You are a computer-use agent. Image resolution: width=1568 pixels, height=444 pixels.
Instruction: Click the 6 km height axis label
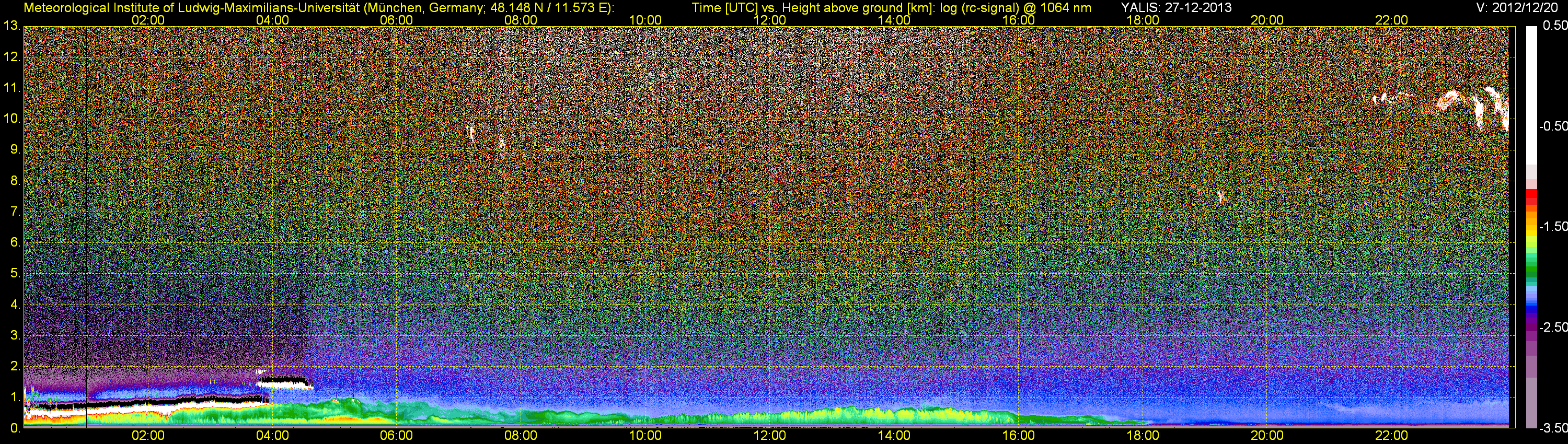click(15, 242)
